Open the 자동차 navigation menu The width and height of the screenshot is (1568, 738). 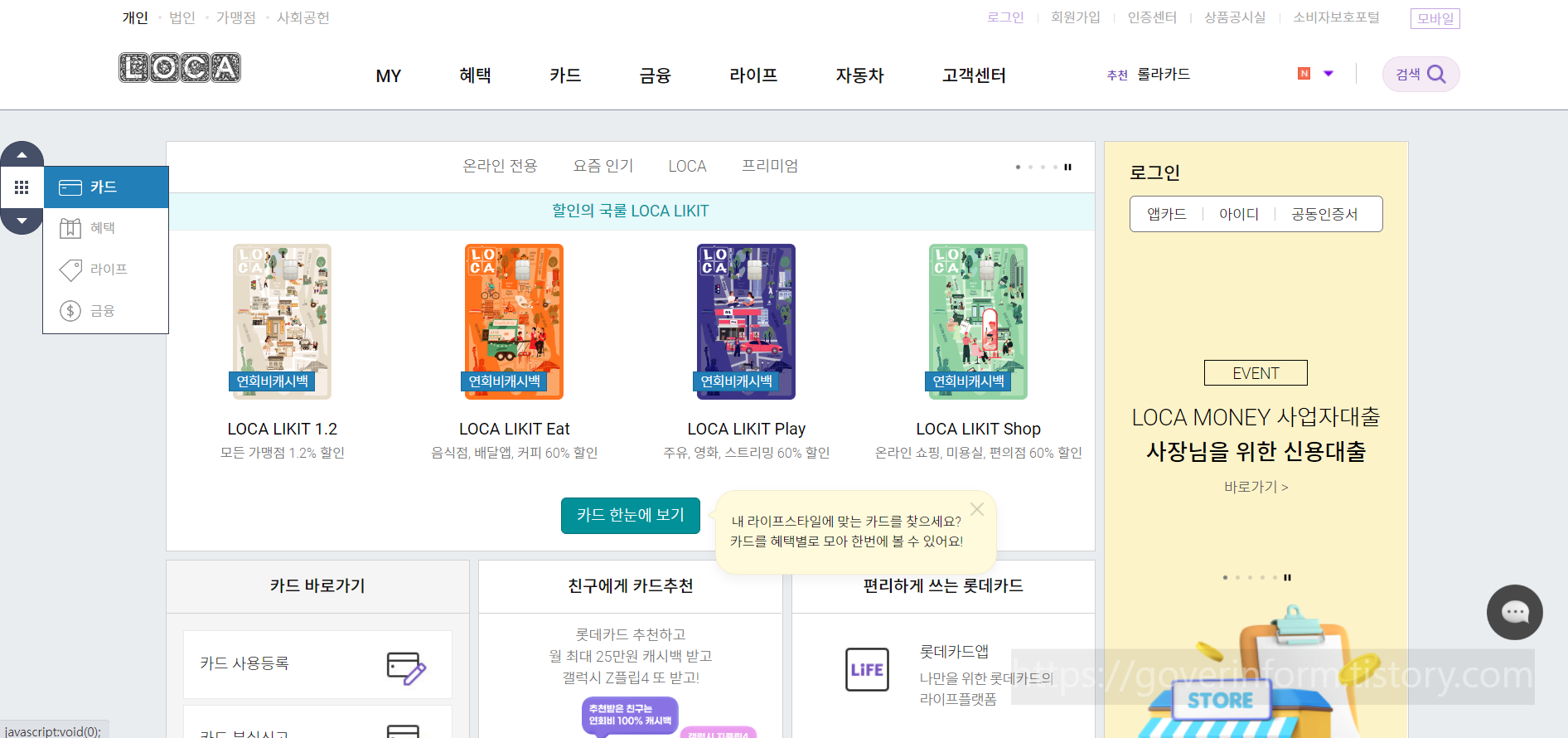(859, 75)
